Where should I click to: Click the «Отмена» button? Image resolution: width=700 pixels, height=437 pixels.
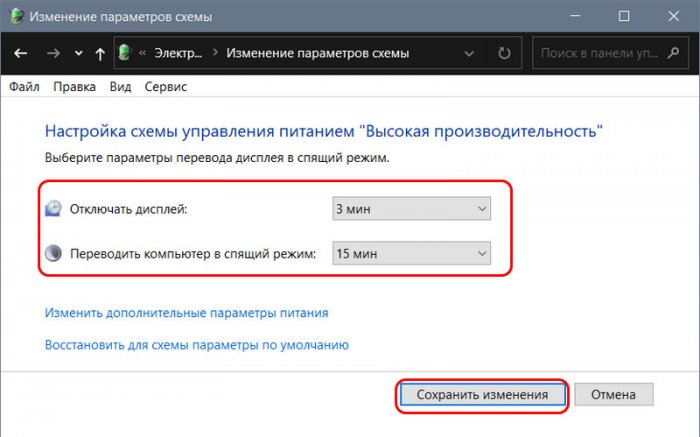(x=613, y=395)
